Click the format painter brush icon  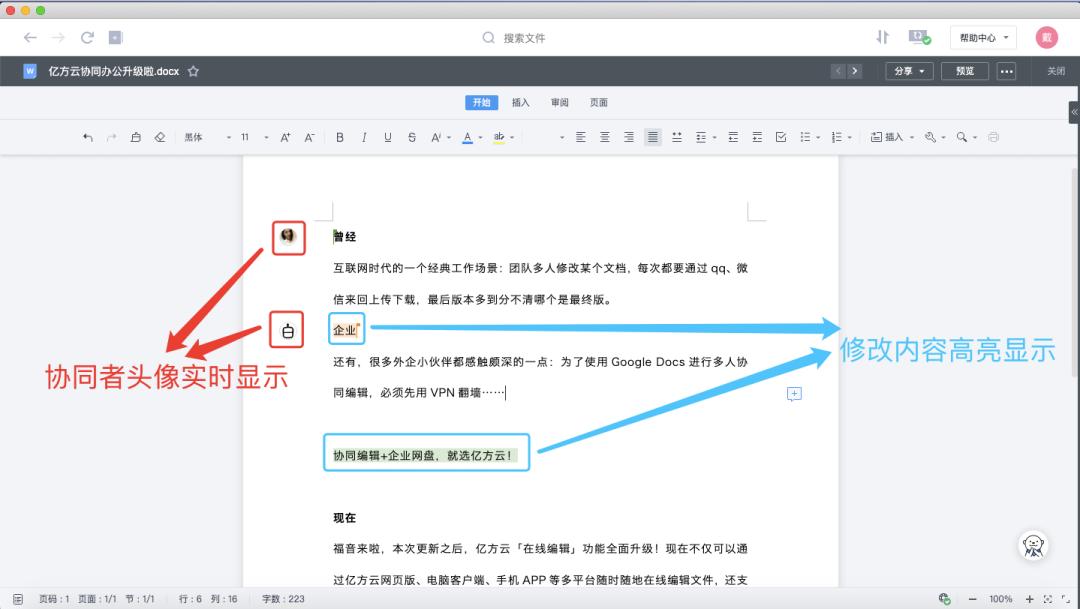pos(135,137)
